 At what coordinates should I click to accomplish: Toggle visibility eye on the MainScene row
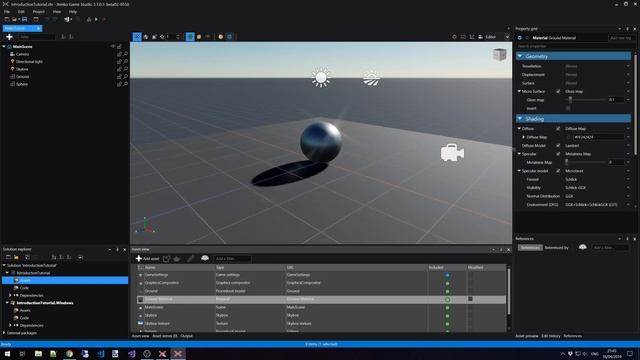pyautogui.click(x=112, y=47)
